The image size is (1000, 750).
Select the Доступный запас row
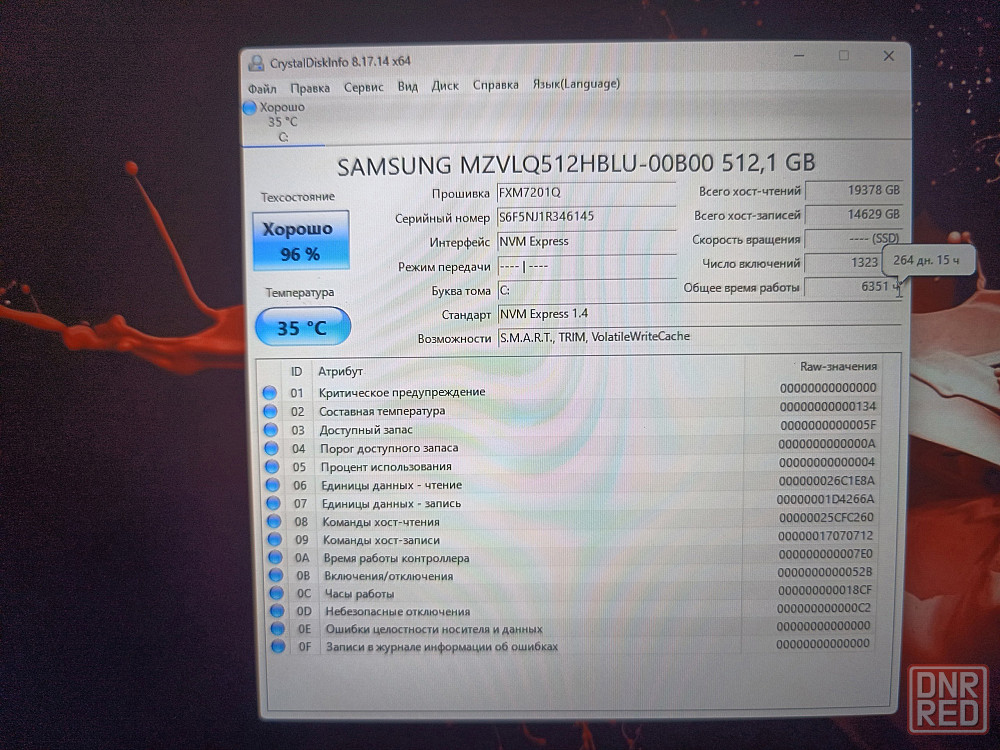point(570,428)
